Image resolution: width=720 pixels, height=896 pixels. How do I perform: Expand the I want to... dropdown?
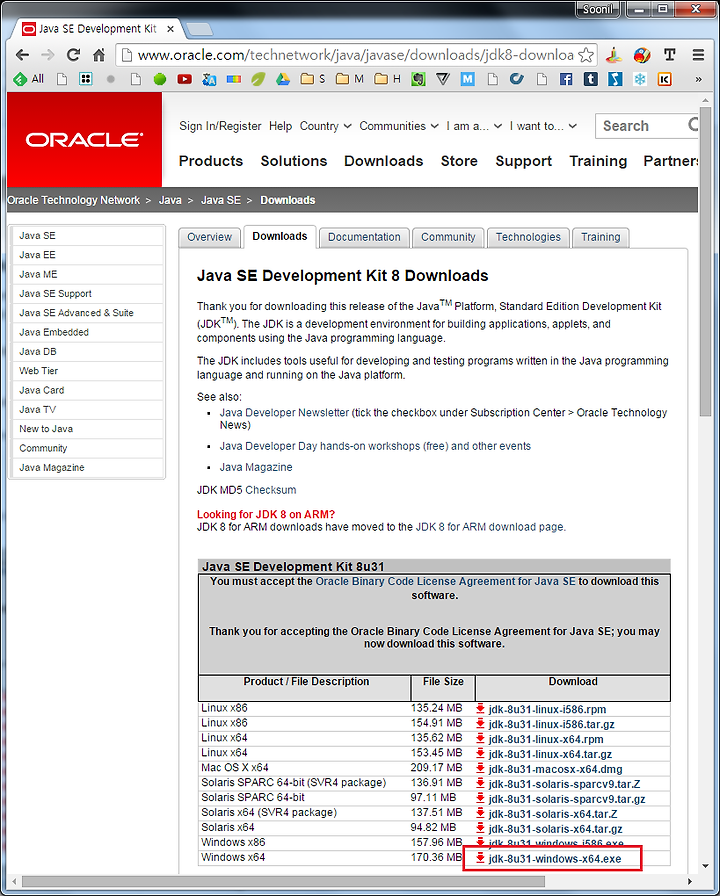[x=543, y=126]
